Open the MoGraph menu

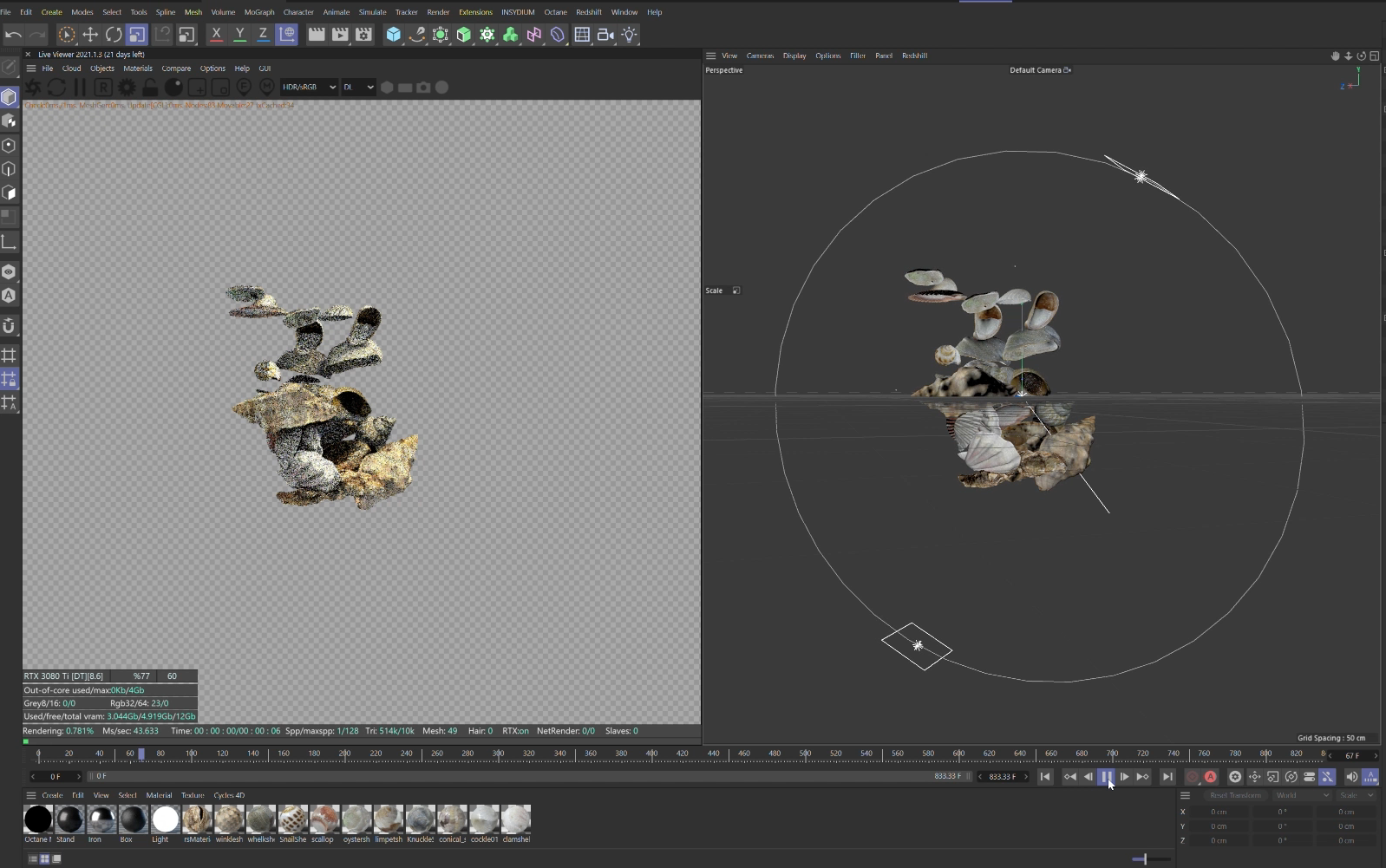click(x=259, y=12)
